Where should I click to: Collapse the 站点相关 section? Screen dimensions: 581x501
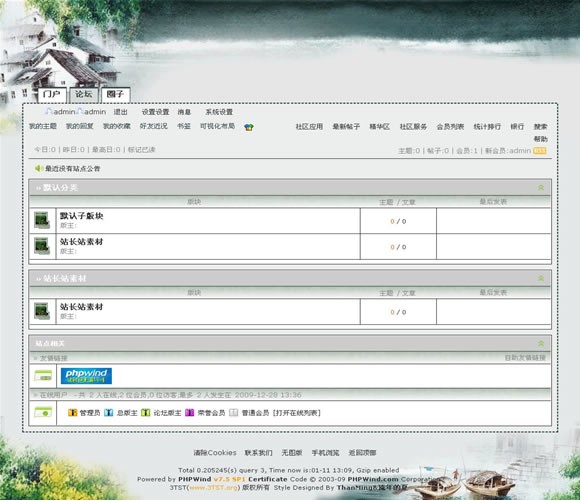pos(541,343)
